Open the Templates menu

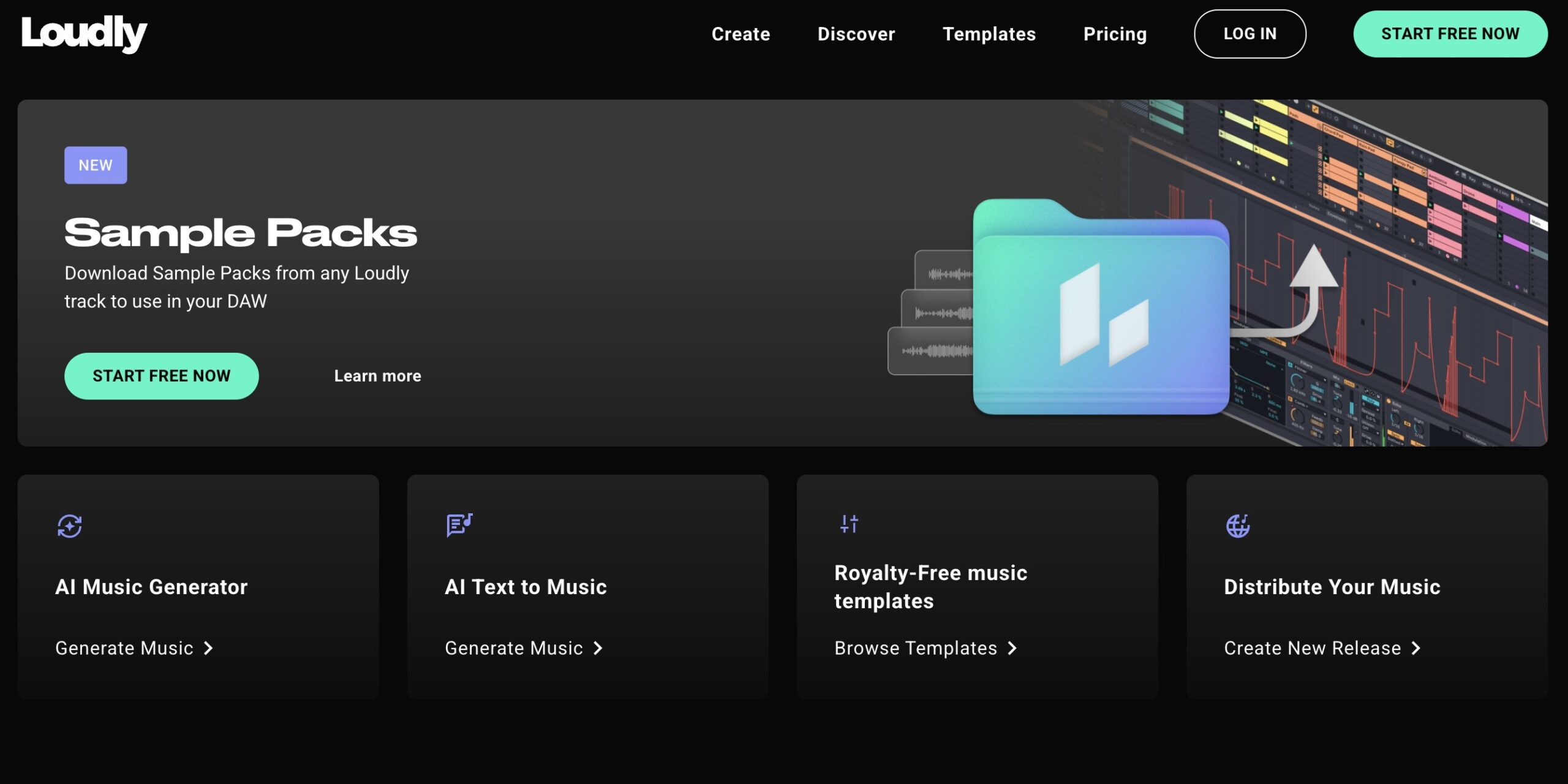pyautogui.click(x=989, y=34)
